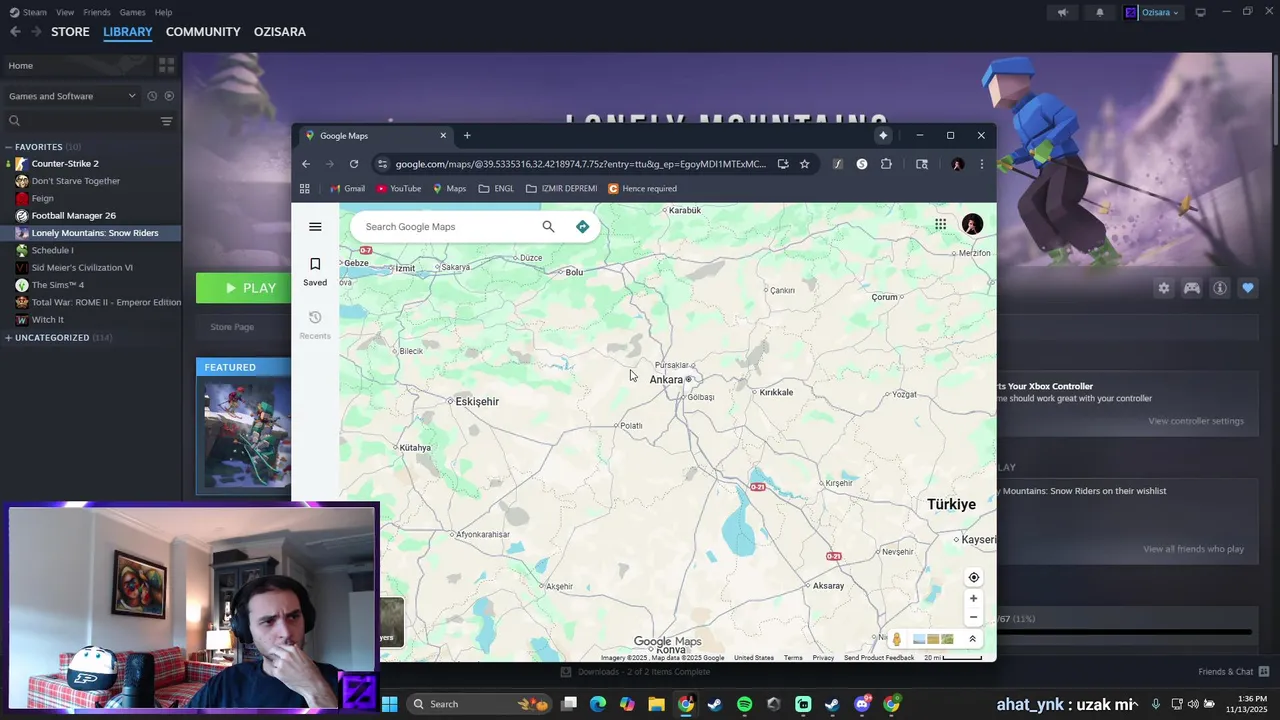This screenshot has width=1280, height=720.
Task: Open the Steam Games menu
Action: click(132, 12)
